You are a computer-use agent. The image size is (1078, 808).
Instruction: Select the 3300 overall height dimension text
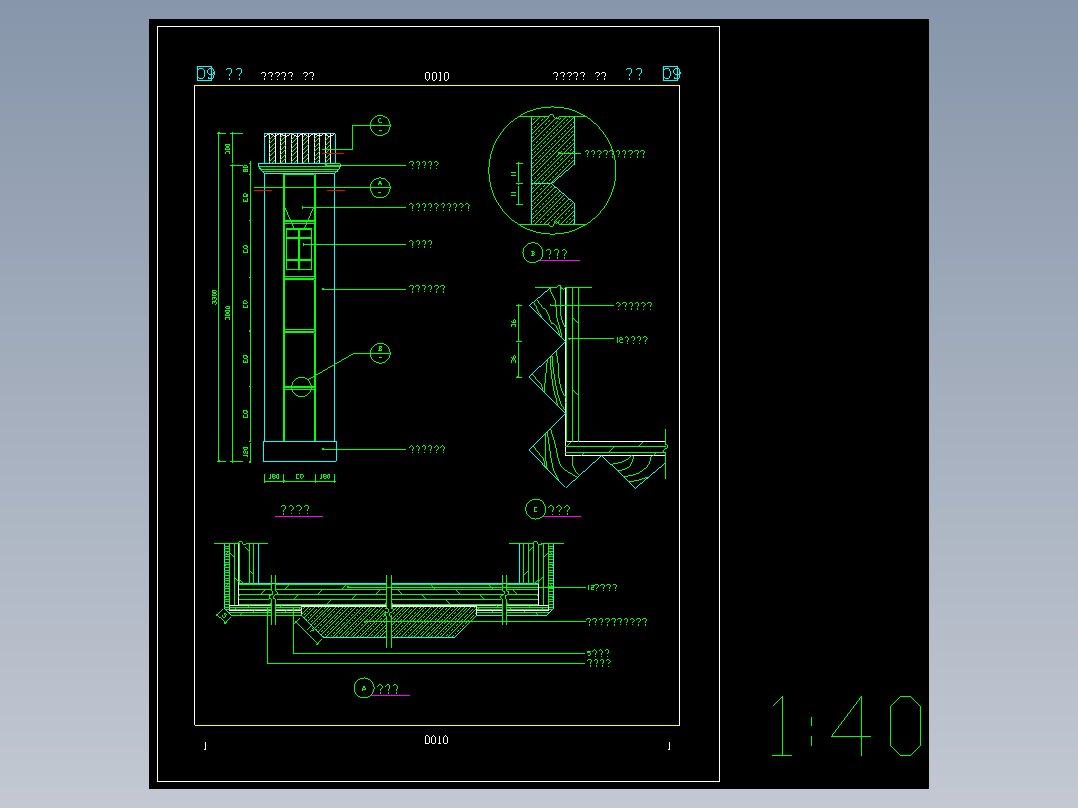click(x=214, y=297)
